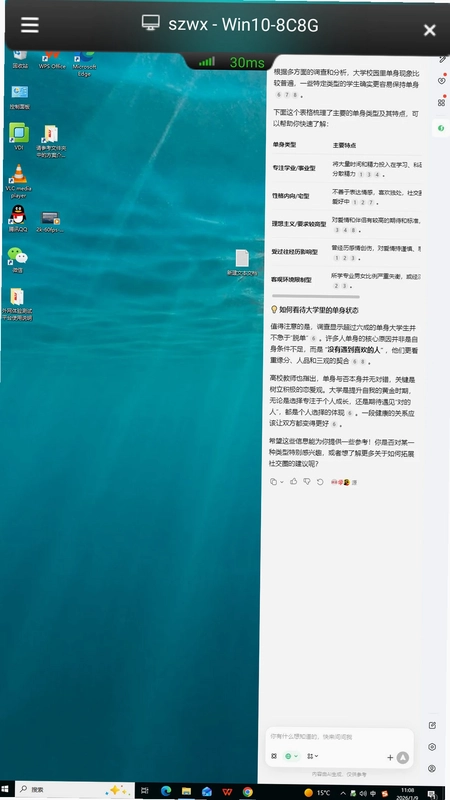Select the new text document on desktop

pos(242,262)
